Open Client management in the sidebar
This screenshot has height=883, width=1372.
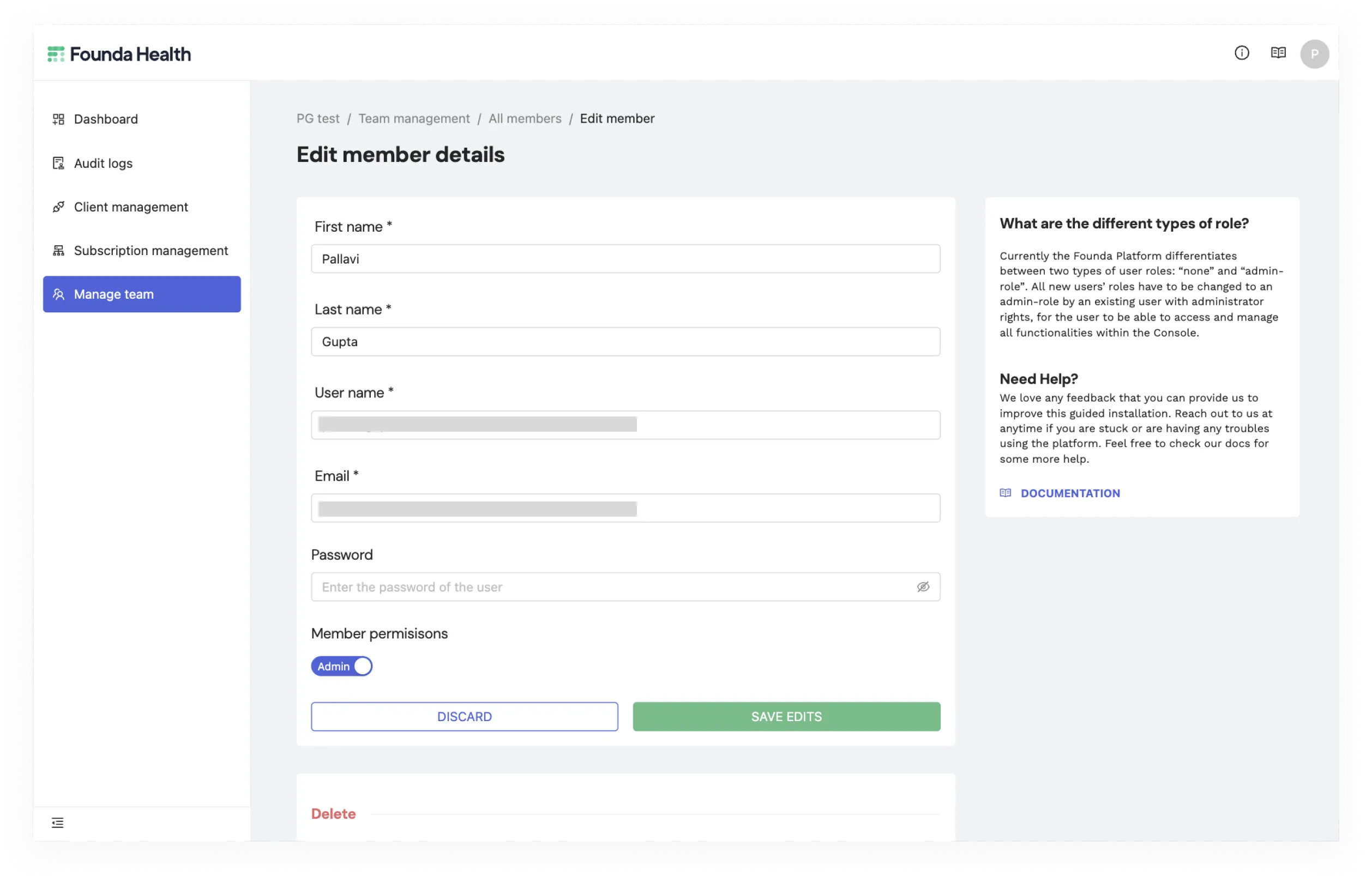(142, 207)
